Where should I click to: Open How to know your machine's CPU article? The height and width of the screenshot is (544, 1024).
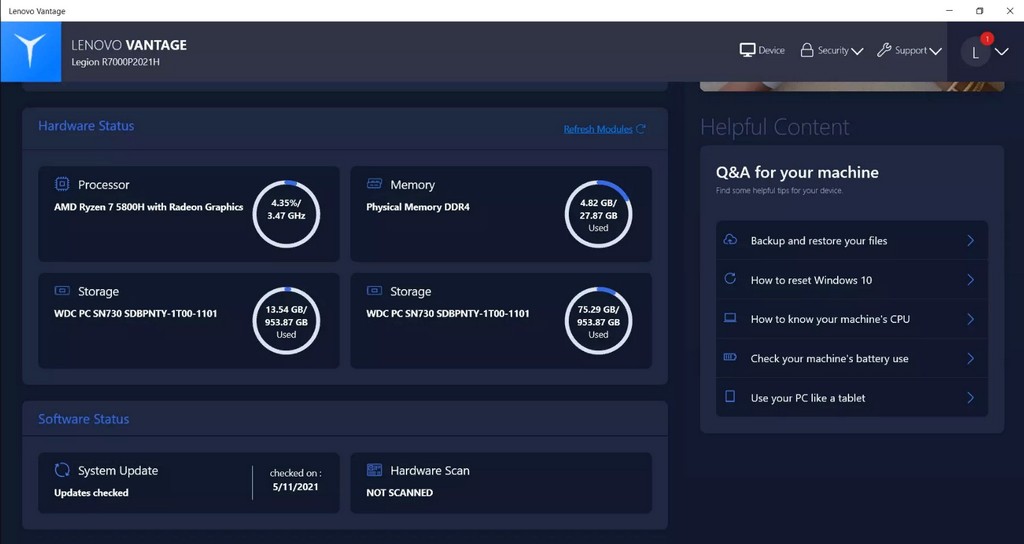[x=852, y=319]
